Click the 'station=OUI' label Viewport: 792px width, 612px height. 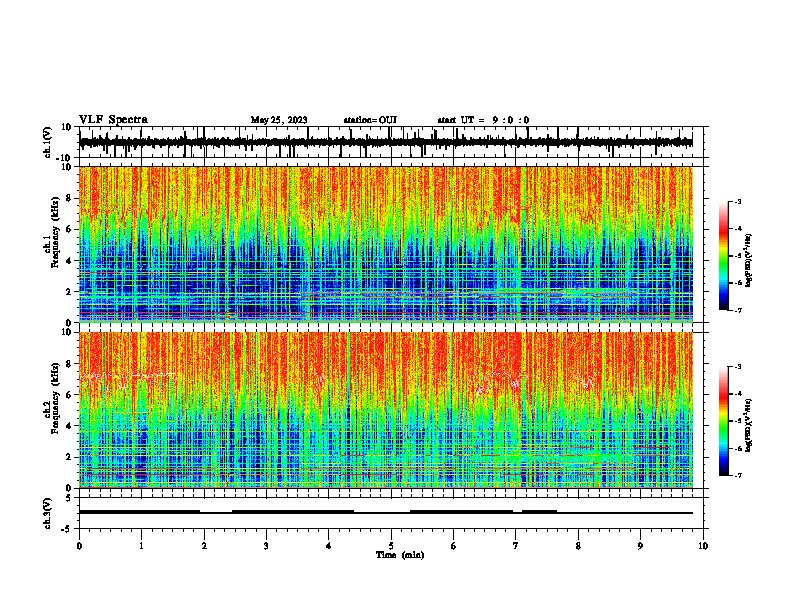[x=370, y=120]
